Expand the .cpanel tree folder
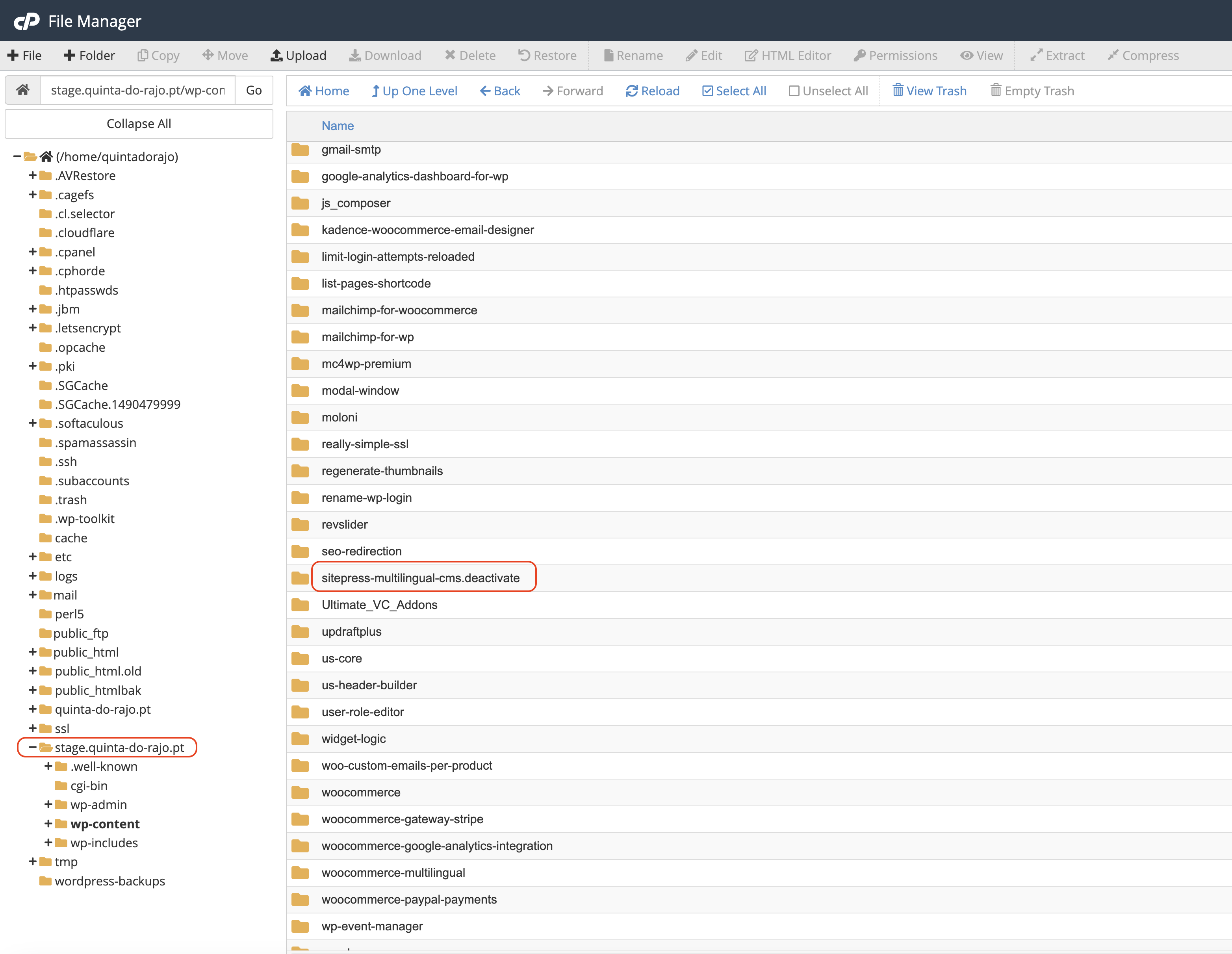The image size is (1232, 954). click(33, 252)
